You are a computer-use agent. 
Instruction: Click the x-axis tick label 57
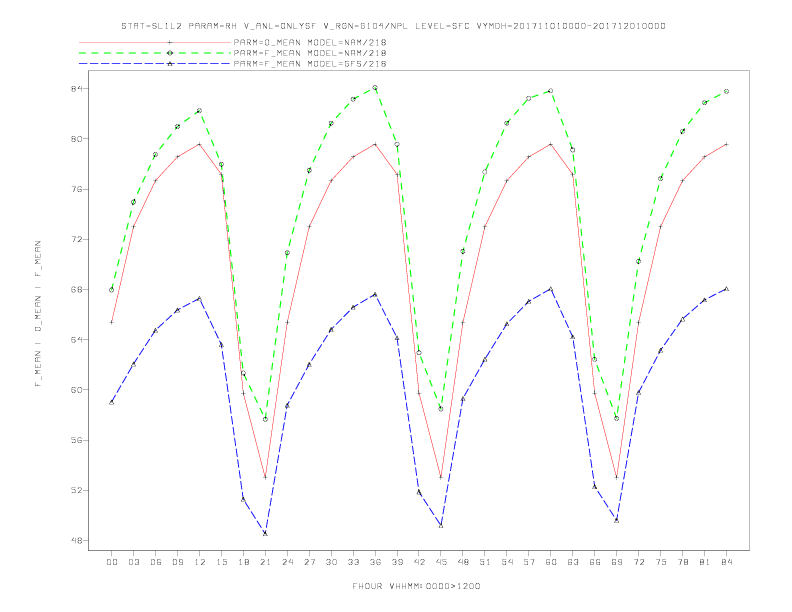pyautogui.click(x=529, y=562)
